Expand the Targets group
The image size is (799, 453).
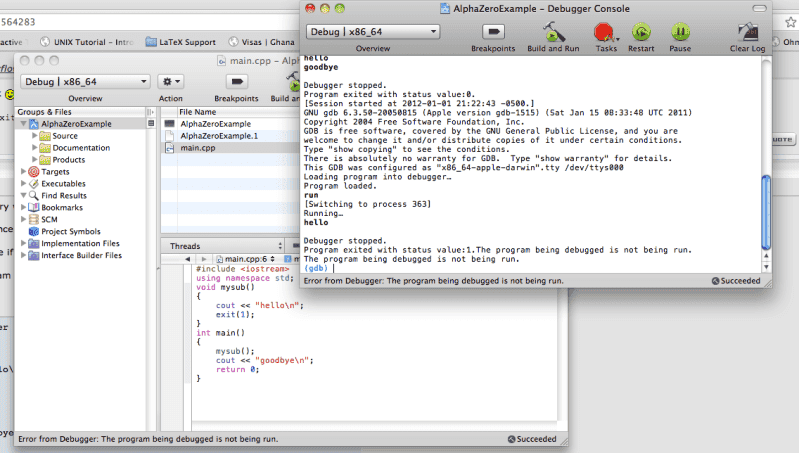coord(24,172)
